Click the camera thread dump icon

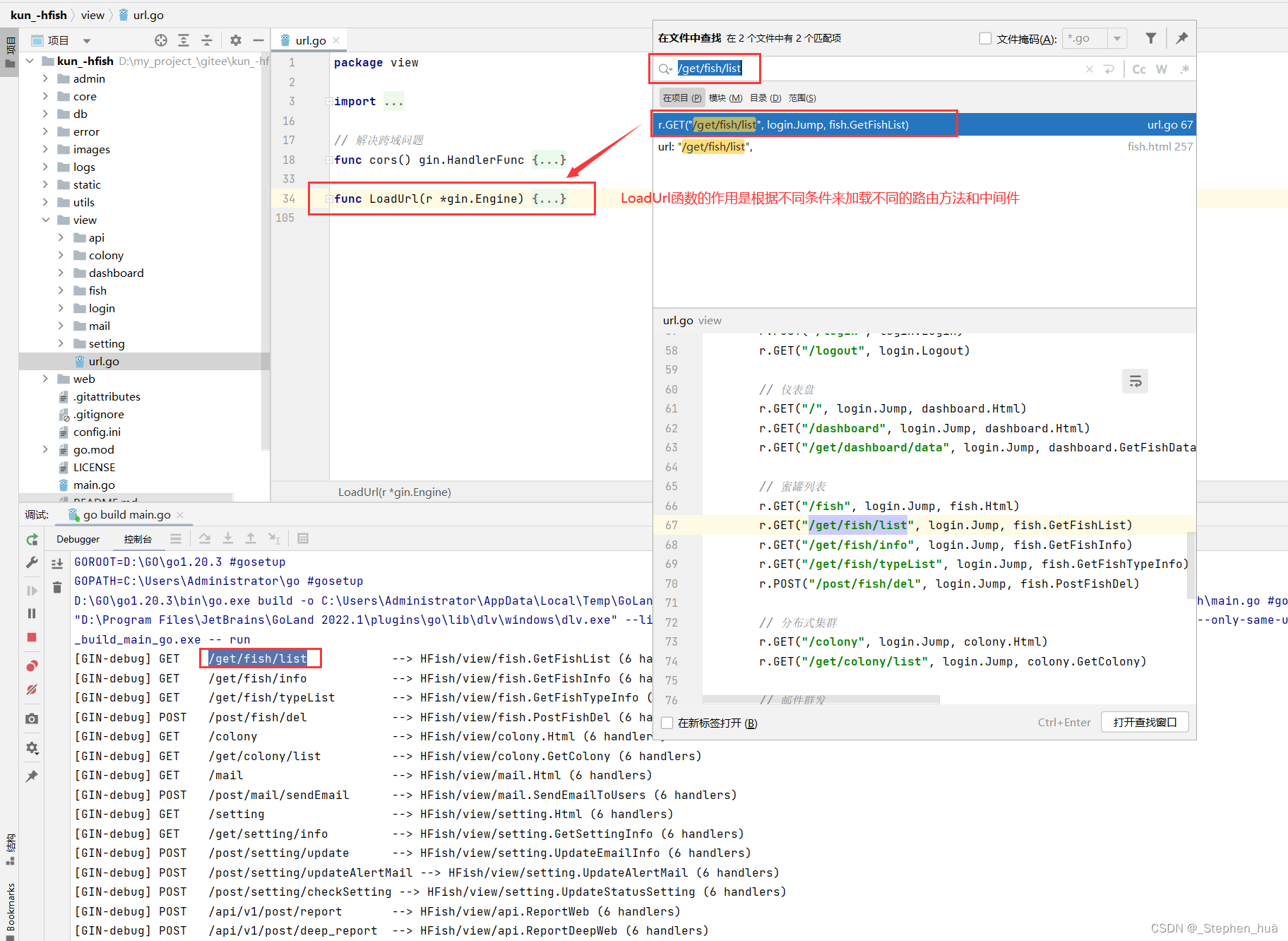tap(32, 718)
